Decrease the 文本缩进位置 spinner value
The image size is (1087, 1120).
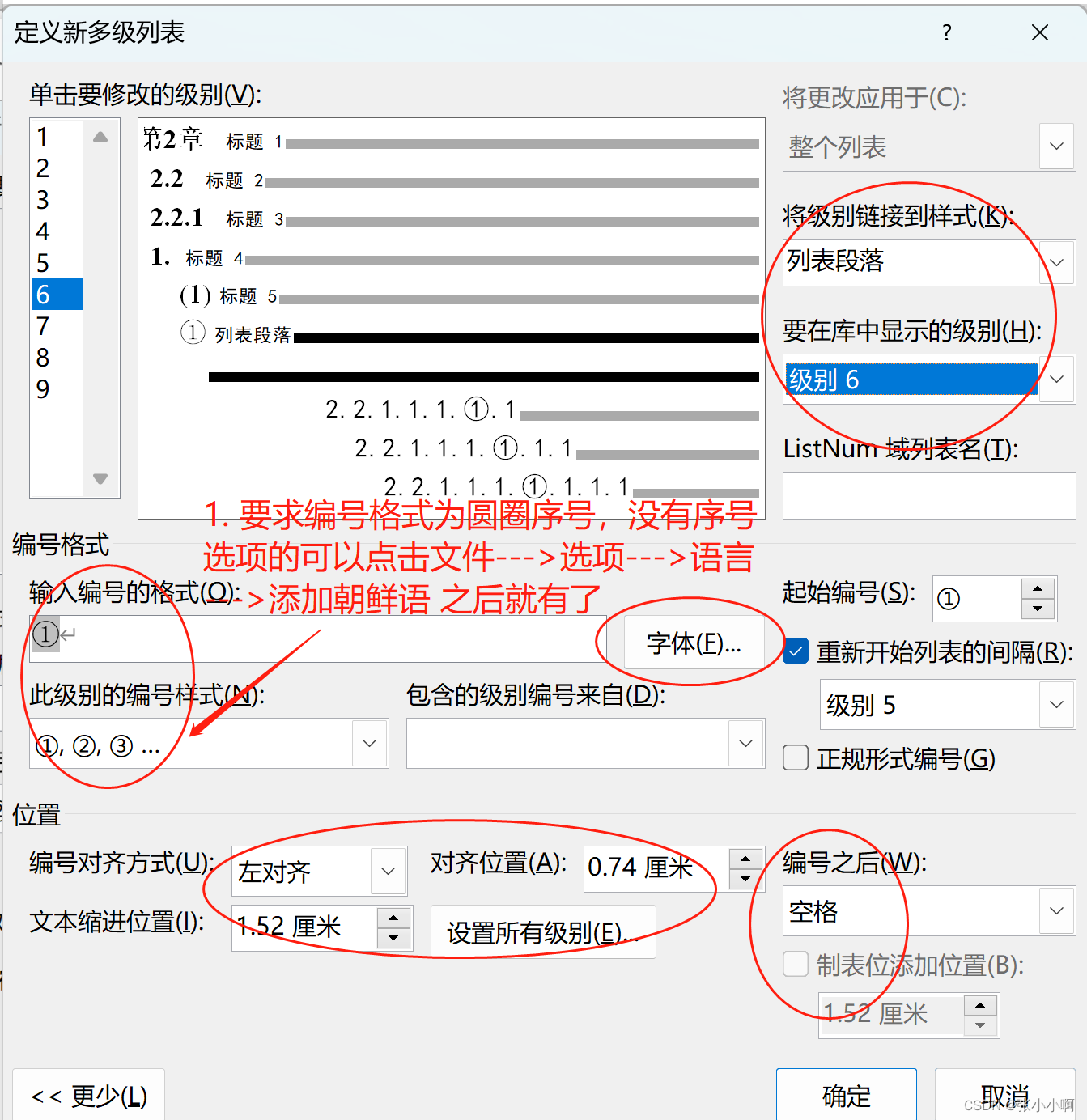pos(393,939)
